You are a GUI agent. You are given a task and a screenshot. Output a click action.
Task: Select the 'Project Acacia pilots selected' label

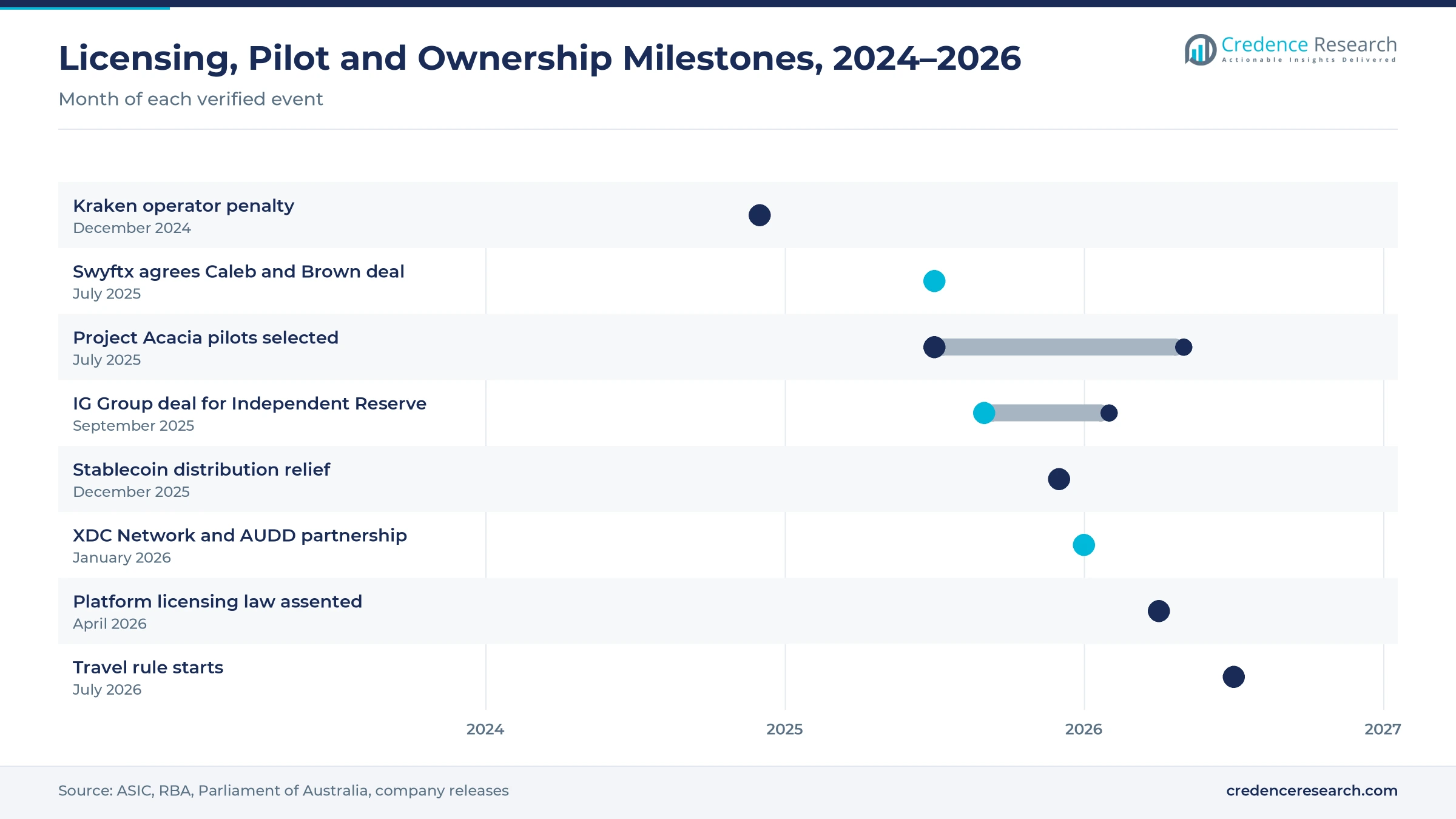[206, 338]
